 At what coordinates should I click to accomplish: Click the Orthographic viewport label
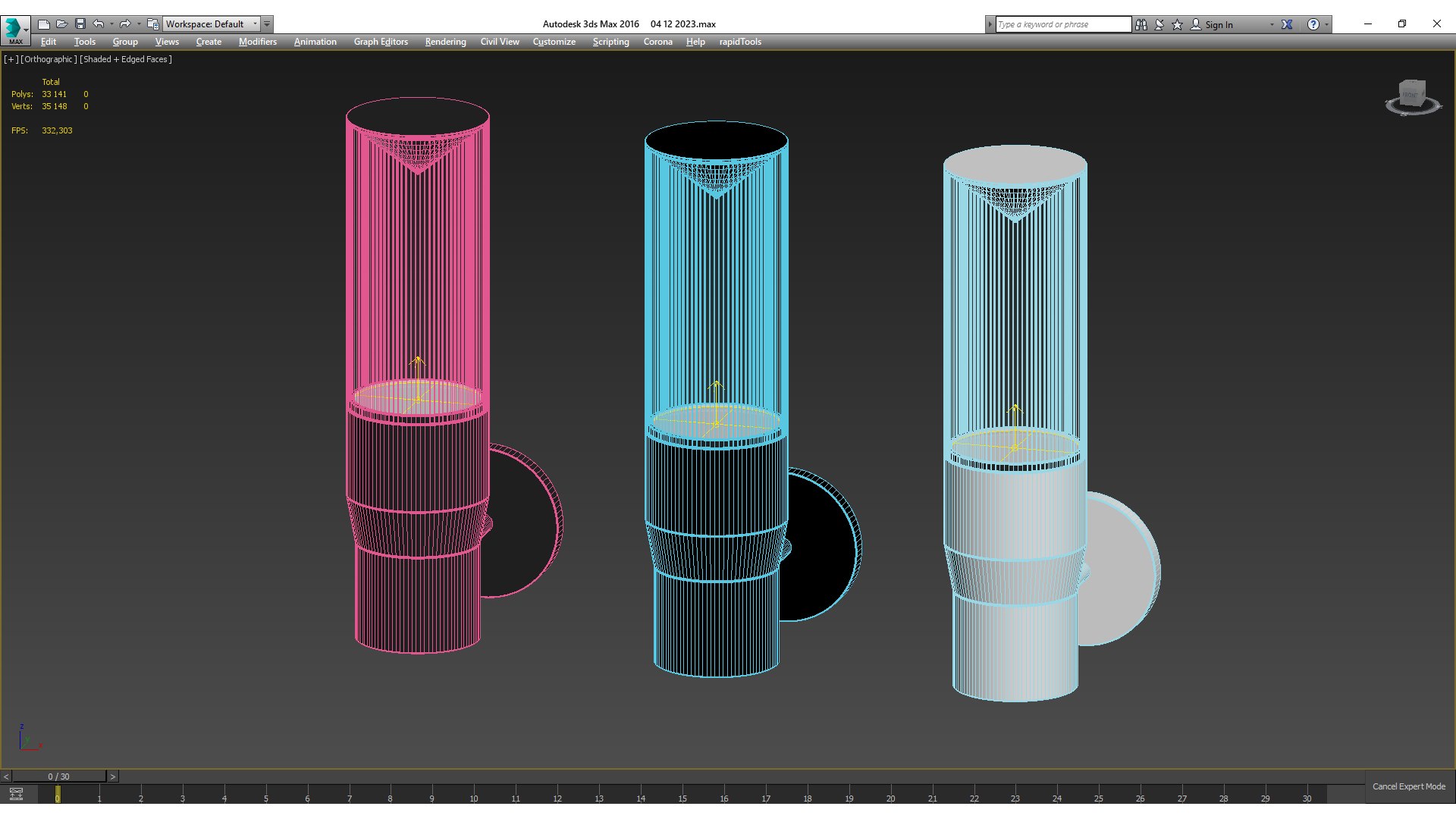point(49,59)
